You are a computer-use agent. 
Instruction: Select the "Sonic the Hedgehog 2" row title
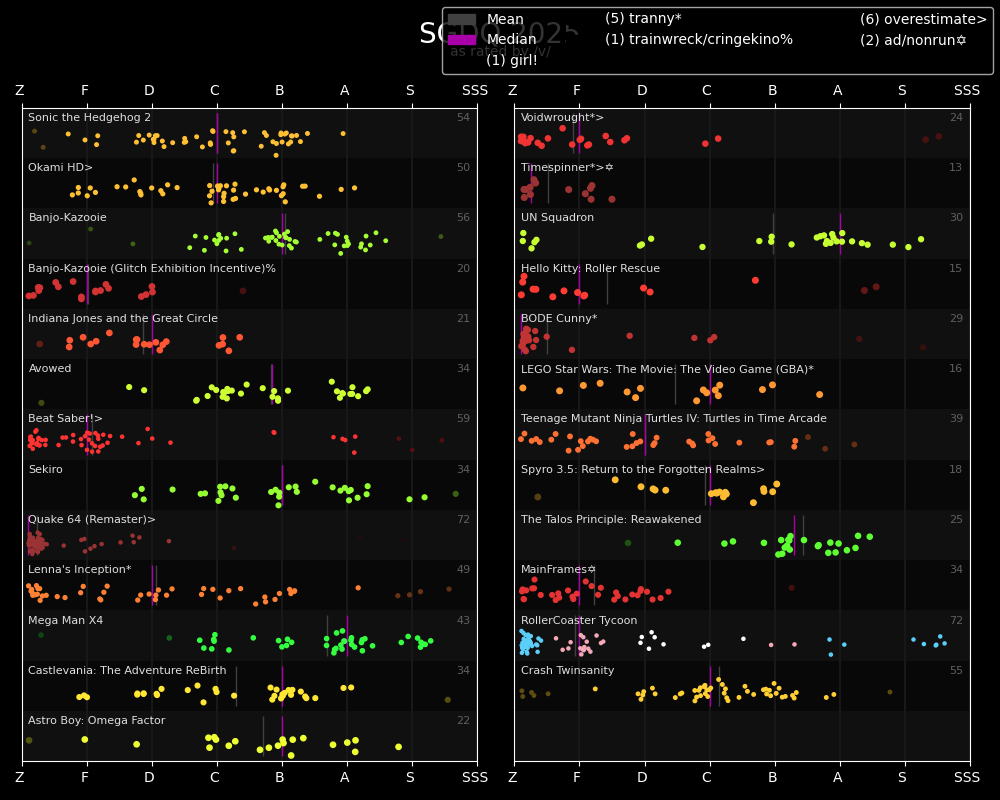click(x=89, y=117)
